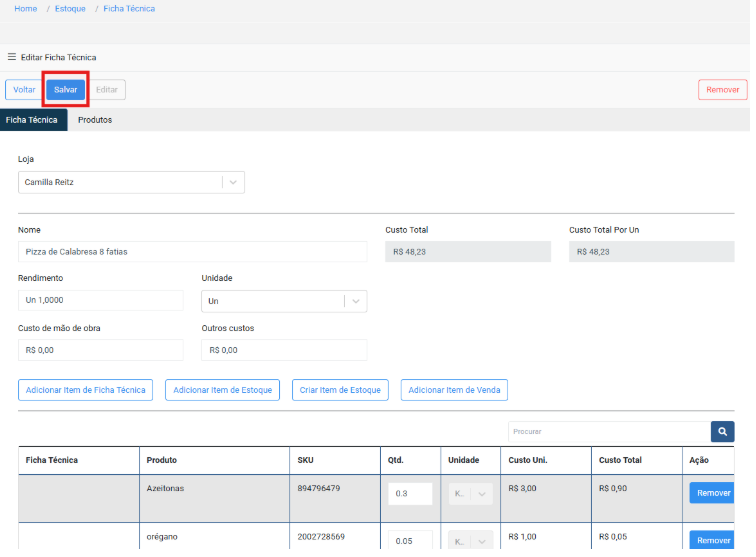Click the blue search magnifier icon
Screen dimensions: 756x557
[722, 431]
